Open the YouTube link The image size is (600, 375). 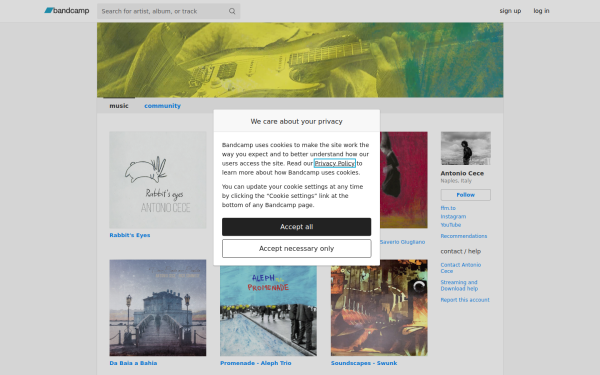(x=451, y=225)
